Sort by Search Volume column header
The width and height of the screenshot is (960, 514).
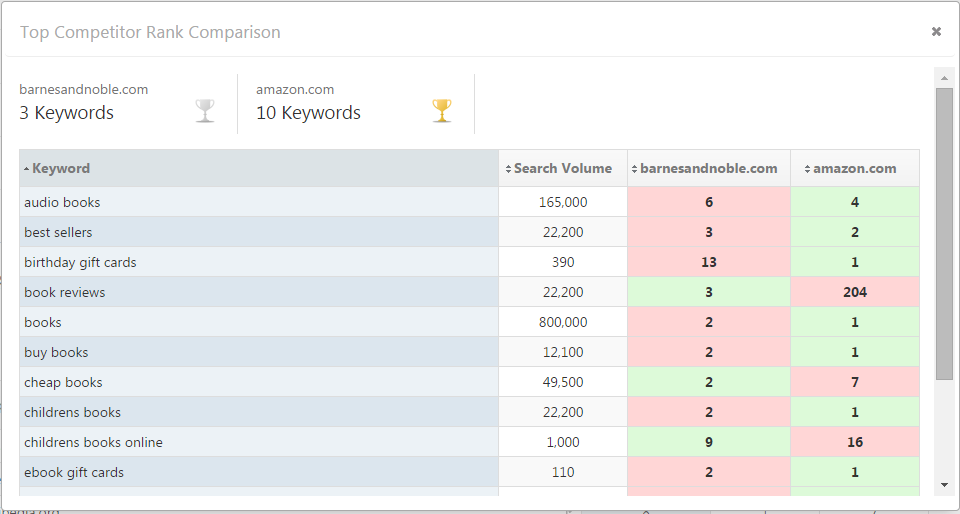[x=562, y=168]
